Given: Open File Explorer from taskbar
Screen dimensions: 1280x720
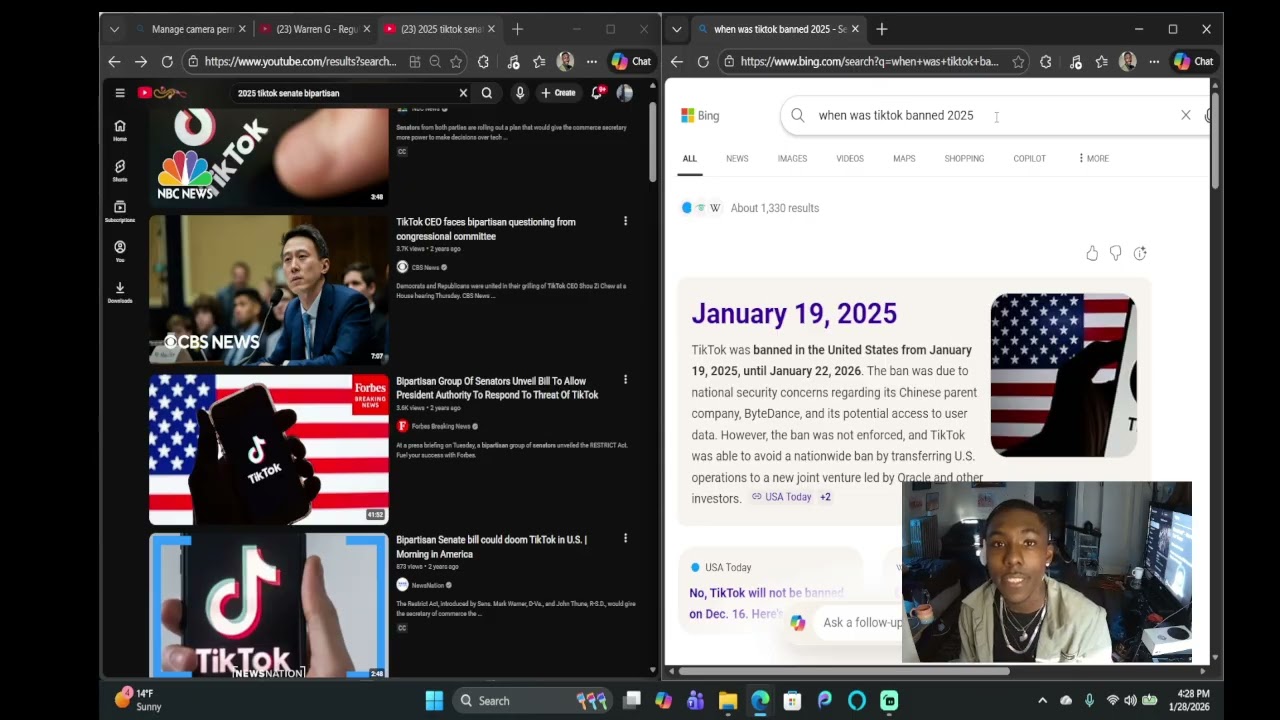Looking at the screenshot, I should coord(728,701).
